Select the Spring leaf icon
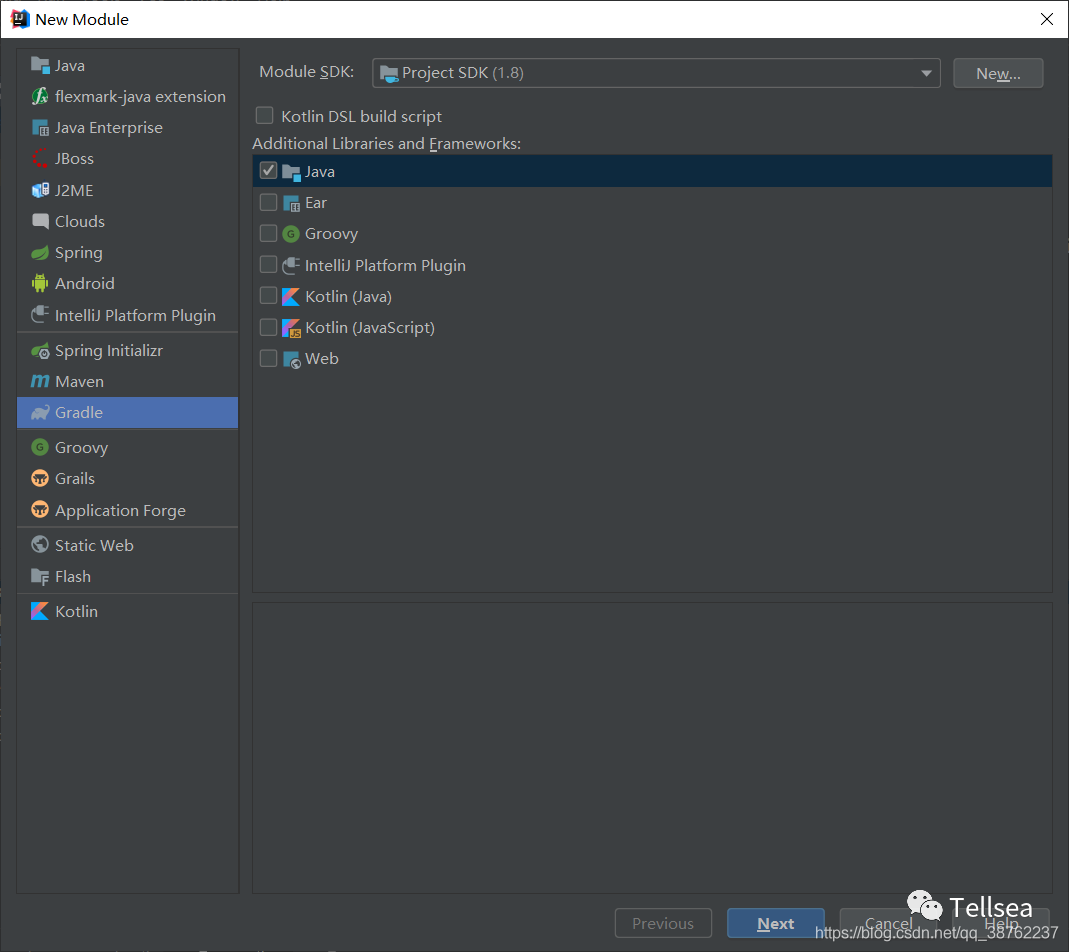This screenshot has width=1069, height=952. pos(40,252)
